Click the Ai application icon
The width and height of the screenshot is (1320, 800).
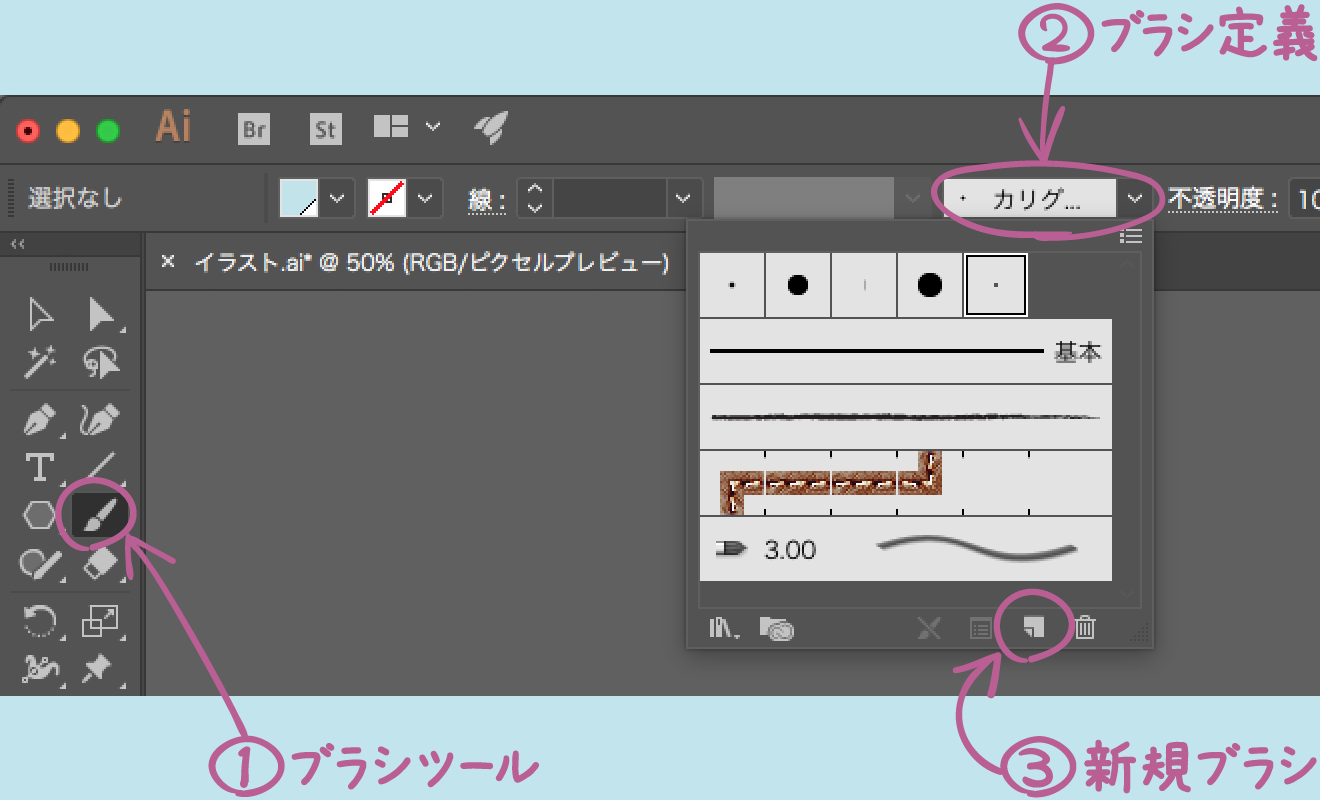coord(173,127)
